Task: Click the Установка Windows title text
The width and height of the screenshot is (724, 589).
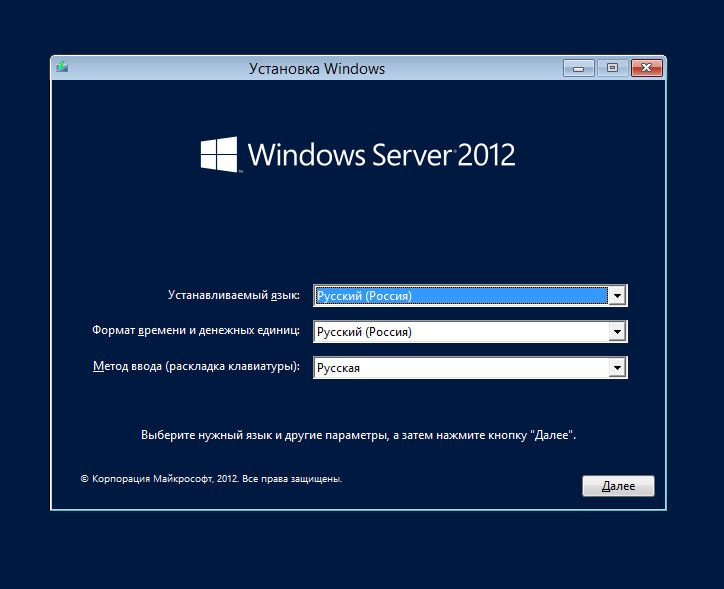Action: pyautogui.click(x=317, y=69)
